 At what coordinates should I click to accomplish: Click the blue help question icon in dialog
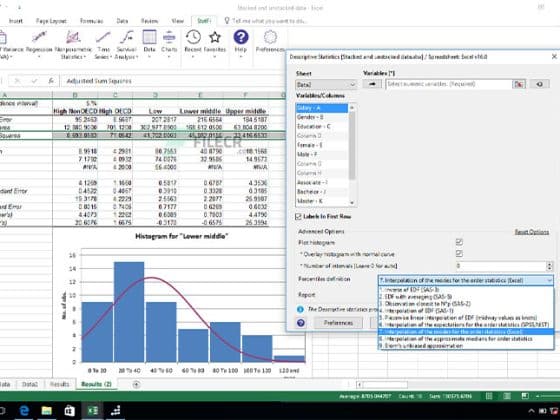click(301, 323)
